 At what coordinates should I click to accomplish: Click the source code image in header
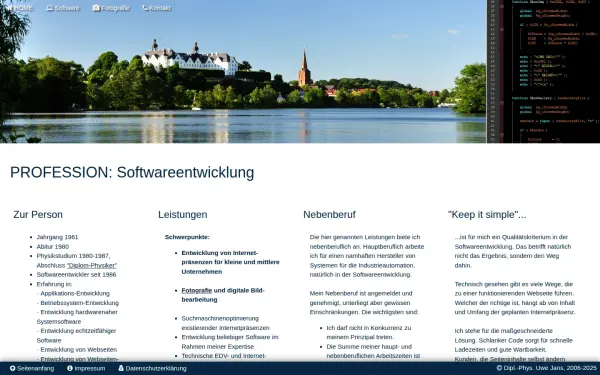543,72
